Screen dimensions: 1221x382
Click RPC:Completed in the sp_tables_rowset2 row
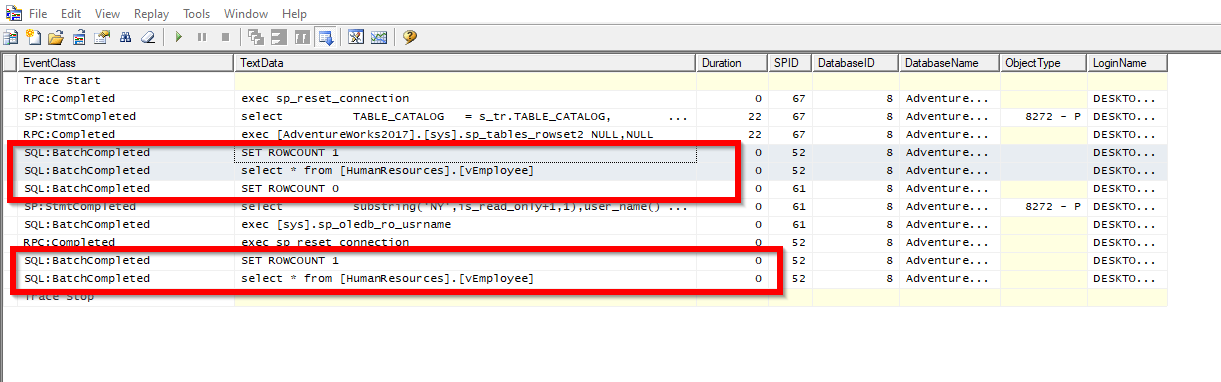(69, 134)
